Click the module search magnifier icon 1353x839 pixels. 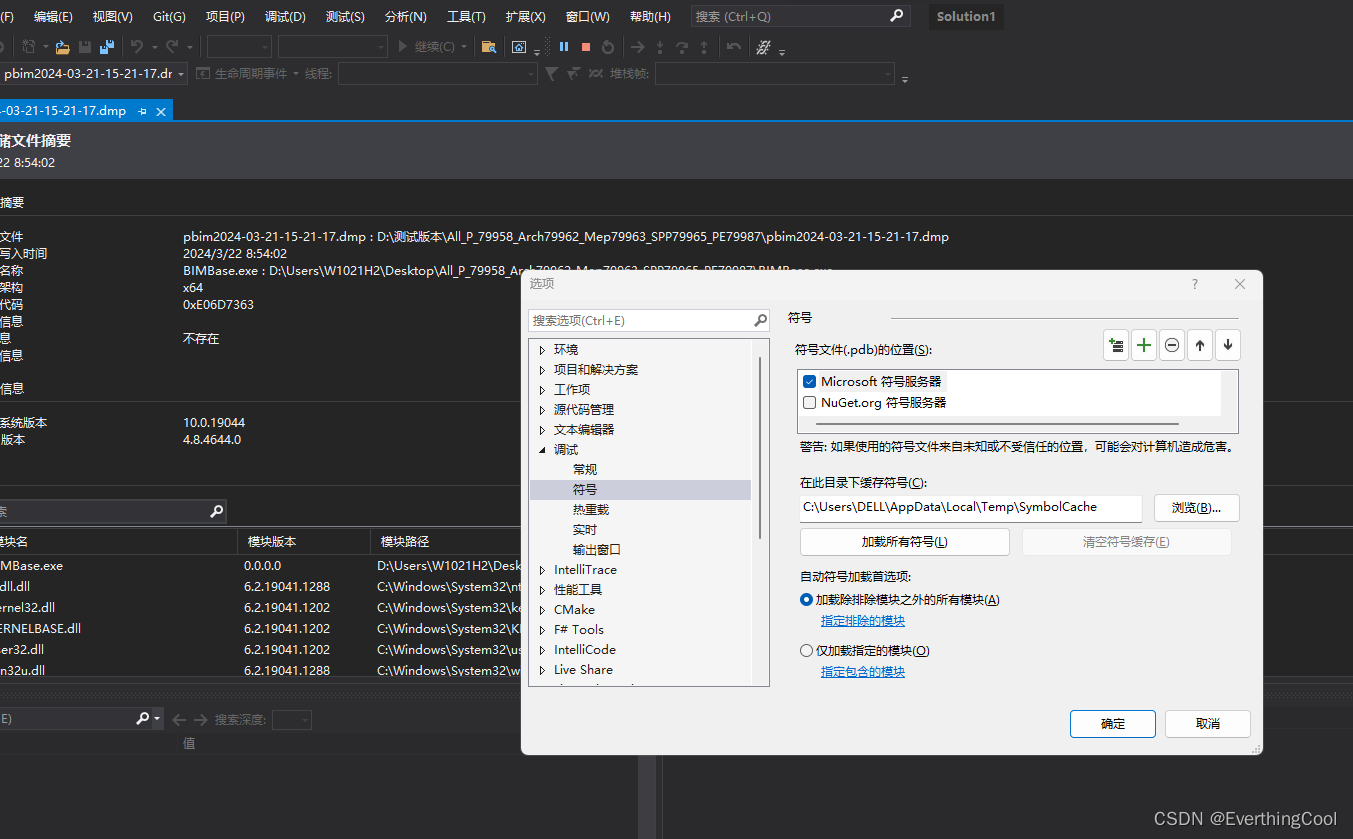[x=216, y=511]
